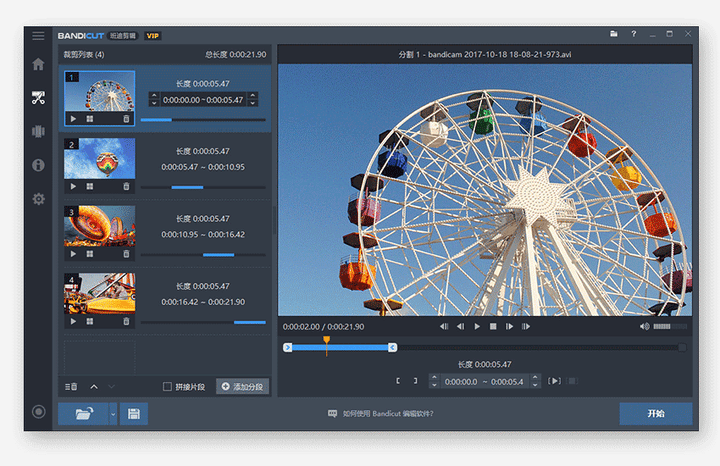Delete segment 3 with trash icon
Viewport: 720px width, 466px height.
point(126,254)
